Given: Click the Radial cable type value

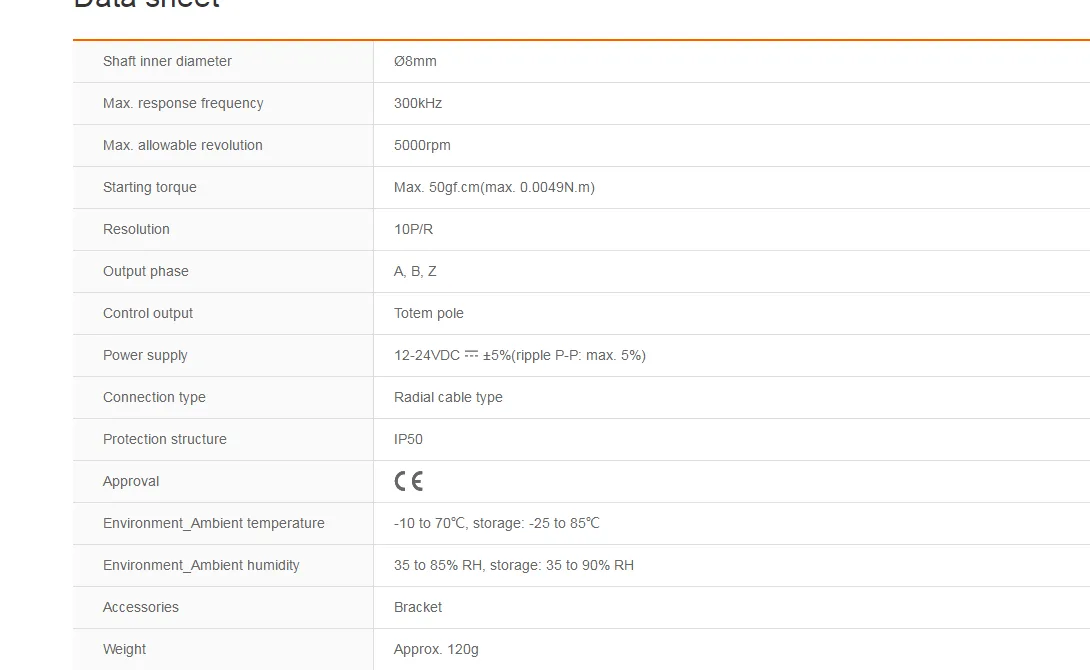Looking at the screenshot, I should point(448,397).
